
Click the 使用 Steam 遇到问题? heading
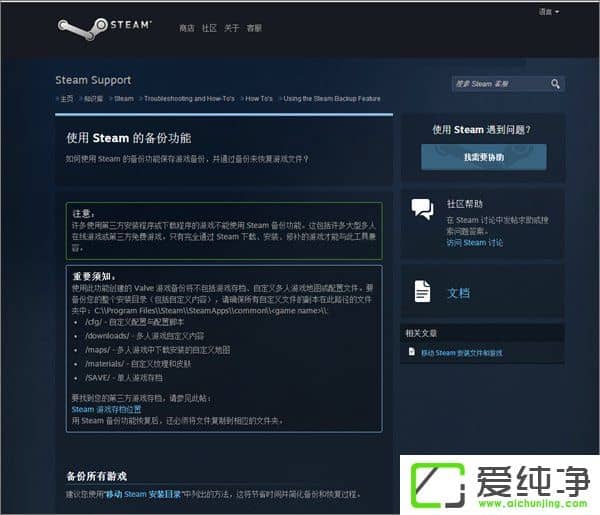[481, 130]
